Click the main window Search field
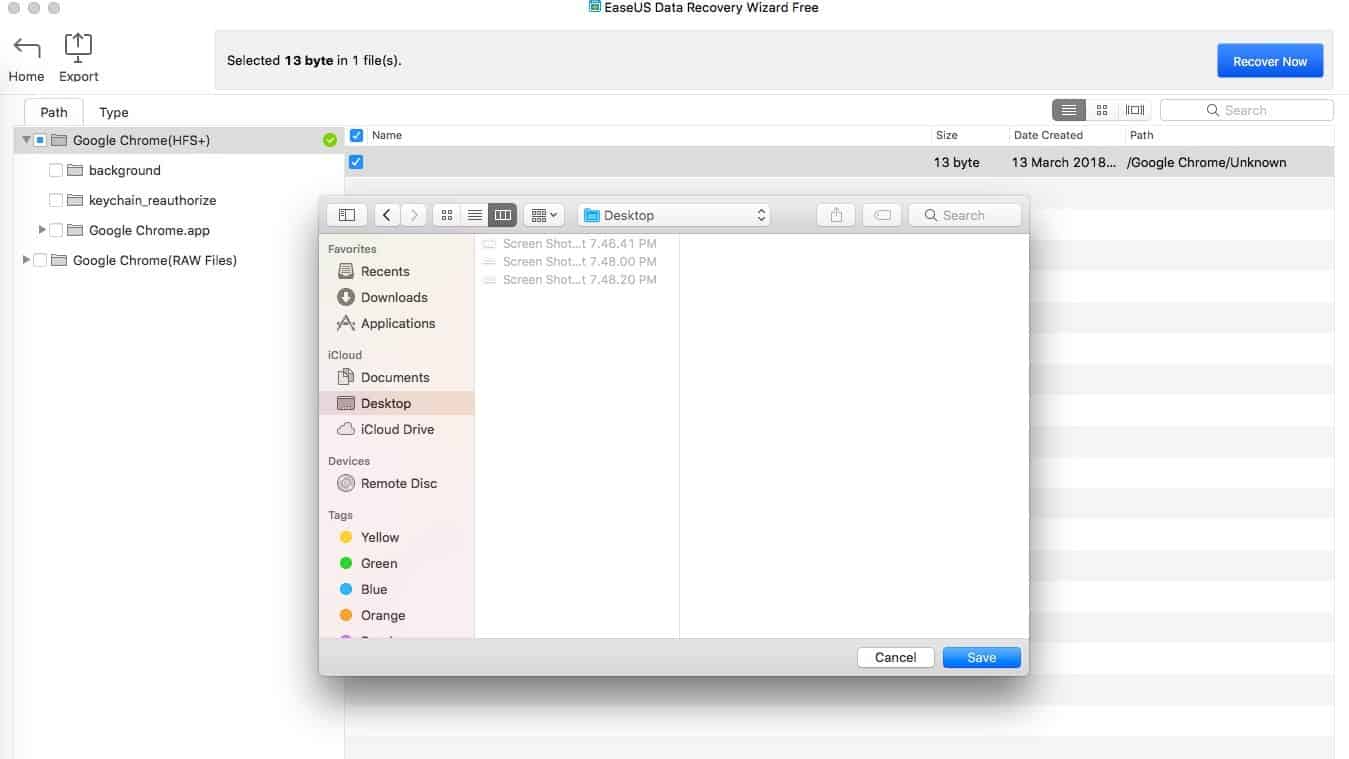The image size is (1349, 759). click(1246, 110)
